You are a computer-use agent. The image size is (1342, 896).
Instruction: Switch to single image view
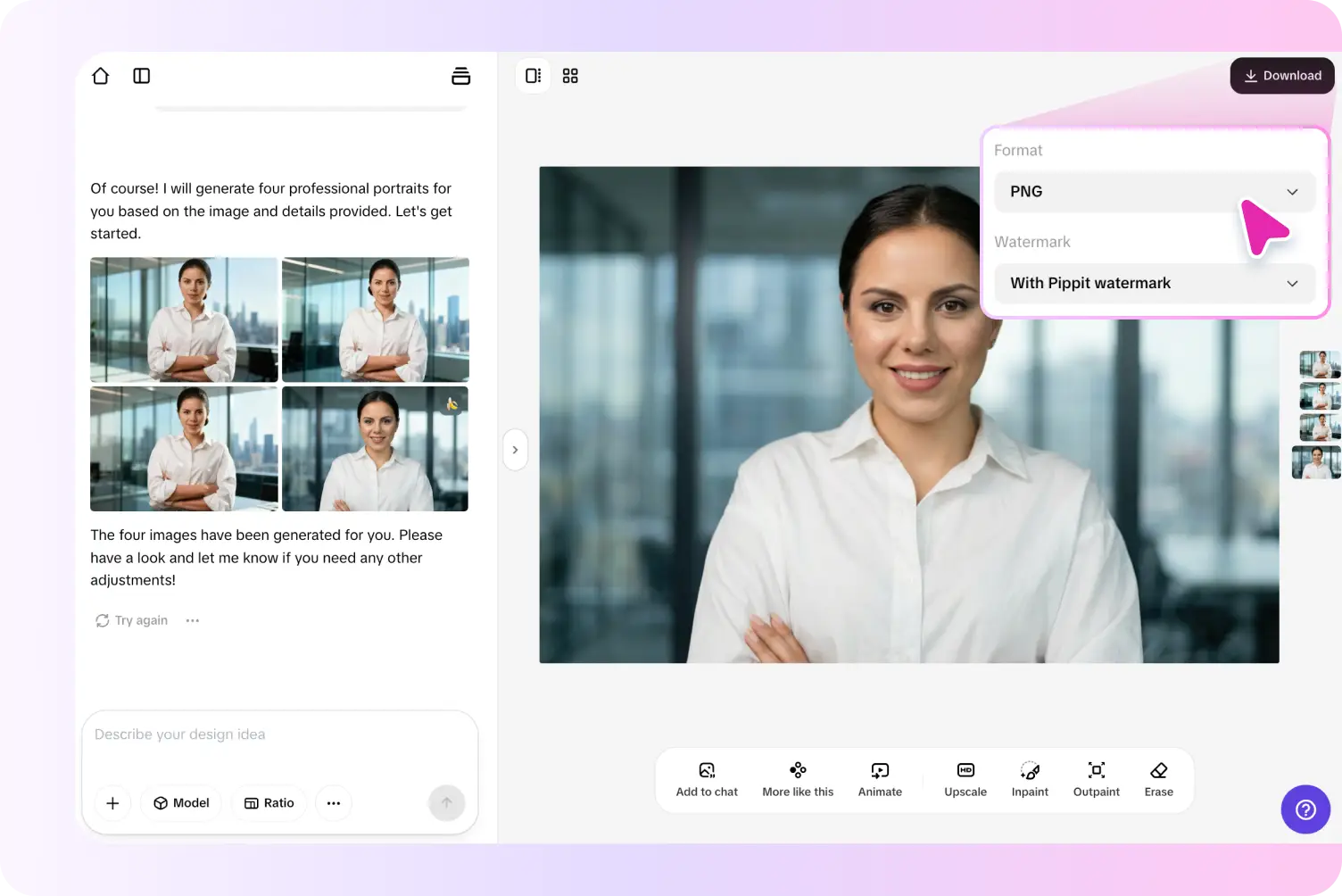(533, 76)
